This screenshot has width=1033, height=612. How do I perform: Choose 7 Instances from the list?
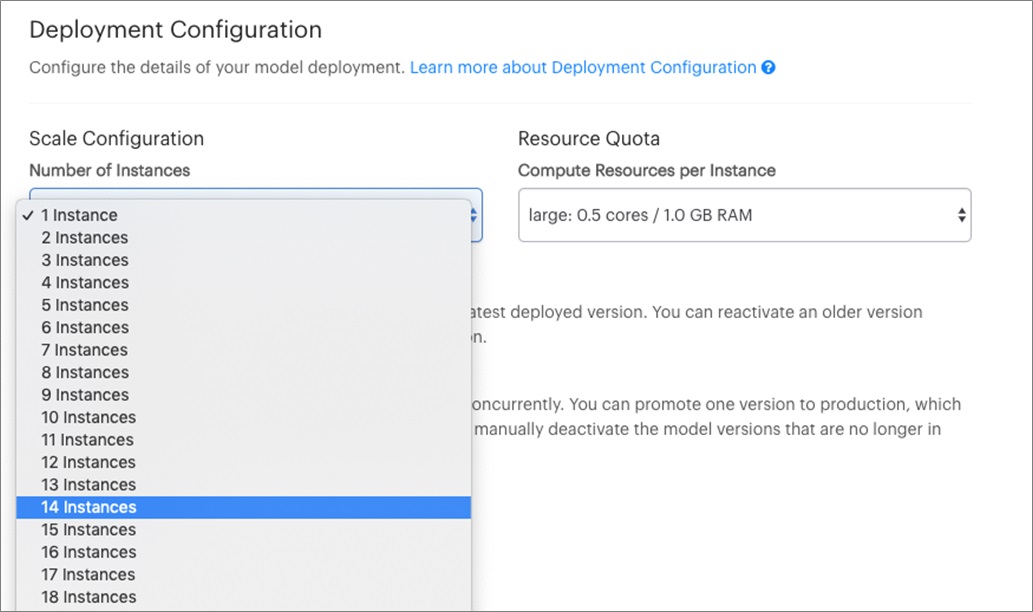click(x=244, y=350)
